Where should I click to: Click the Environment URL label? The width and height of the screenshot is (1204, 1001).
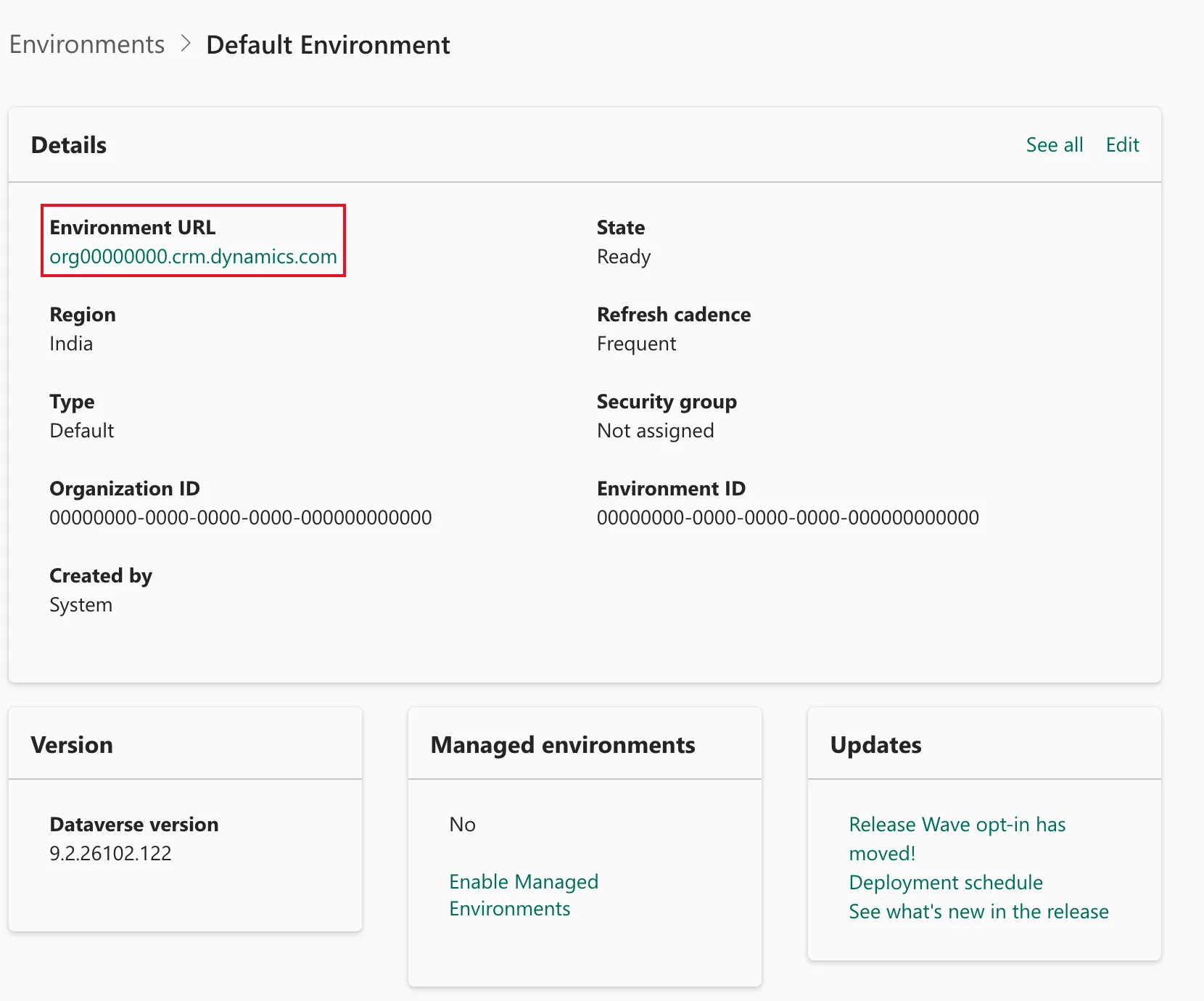pos(133,228)
